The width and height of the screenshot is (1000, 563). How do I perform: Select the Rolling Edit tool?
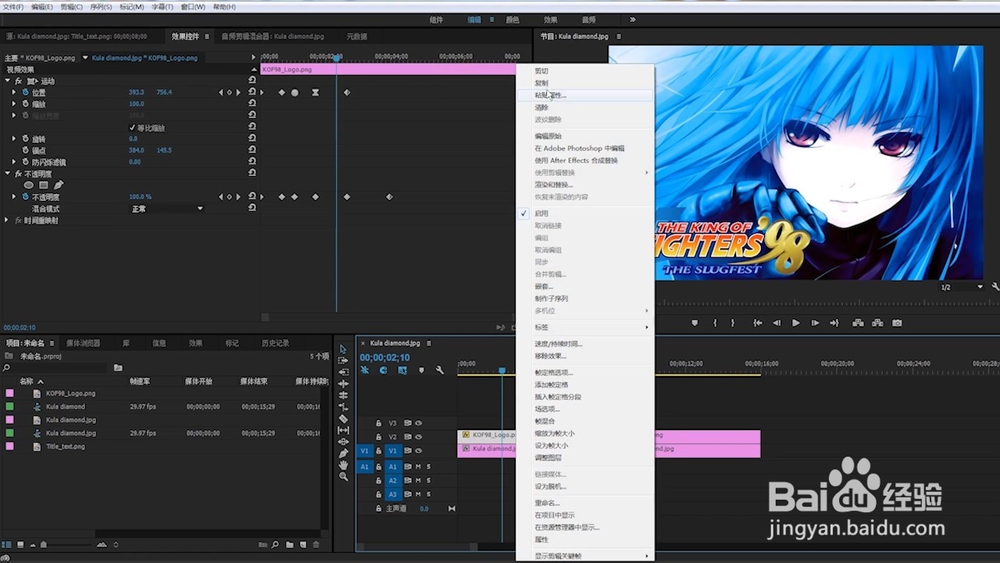pyautogui.click(x=343, y=384)
